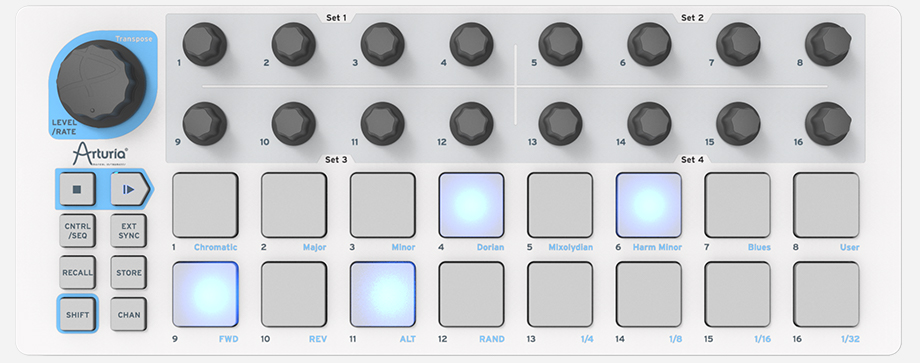Select pad 15 for 1/16 step size

(738, 294)
